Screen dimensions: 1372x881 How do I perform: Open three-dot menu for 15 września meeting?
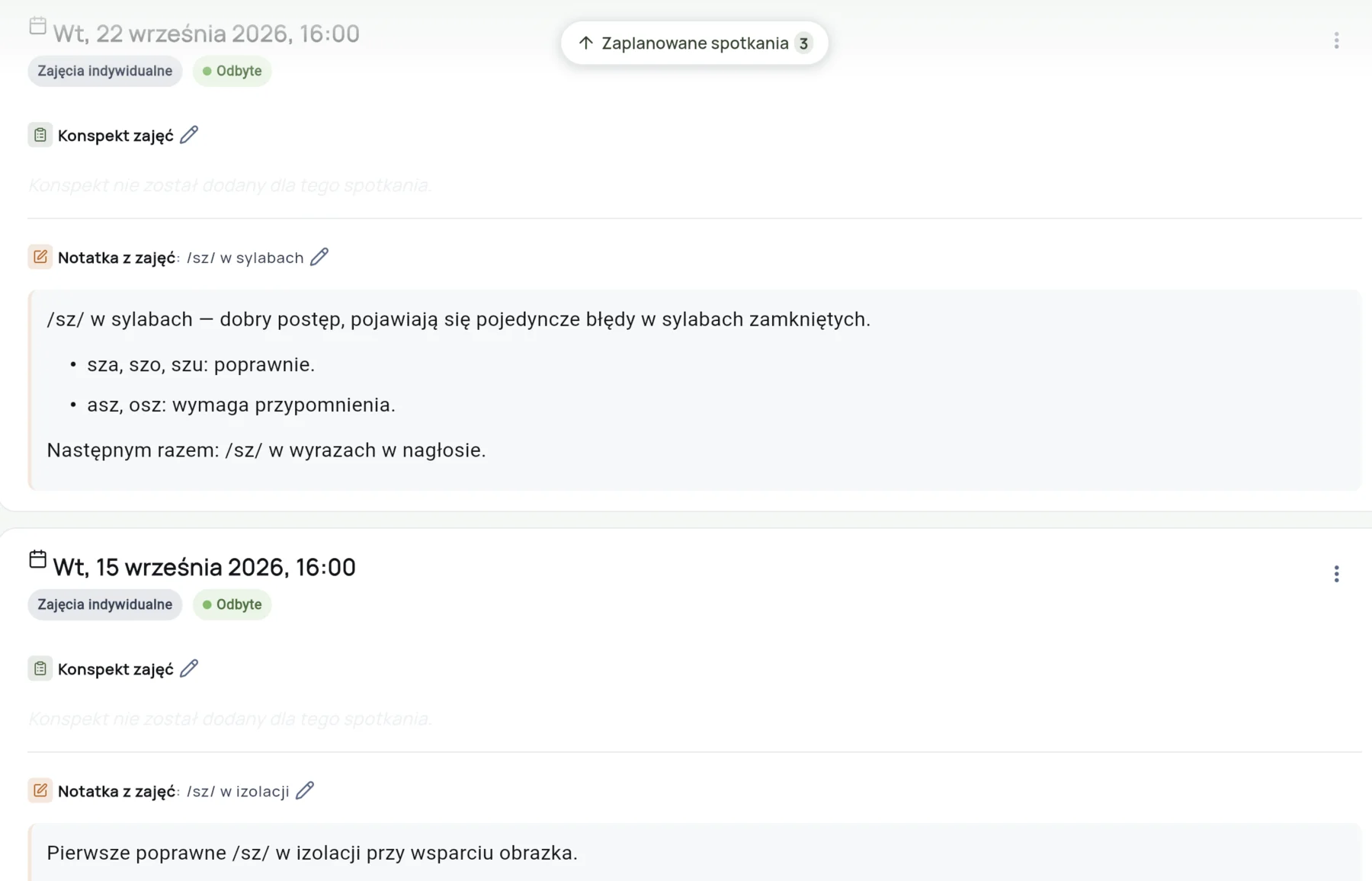pos(1336,574)
